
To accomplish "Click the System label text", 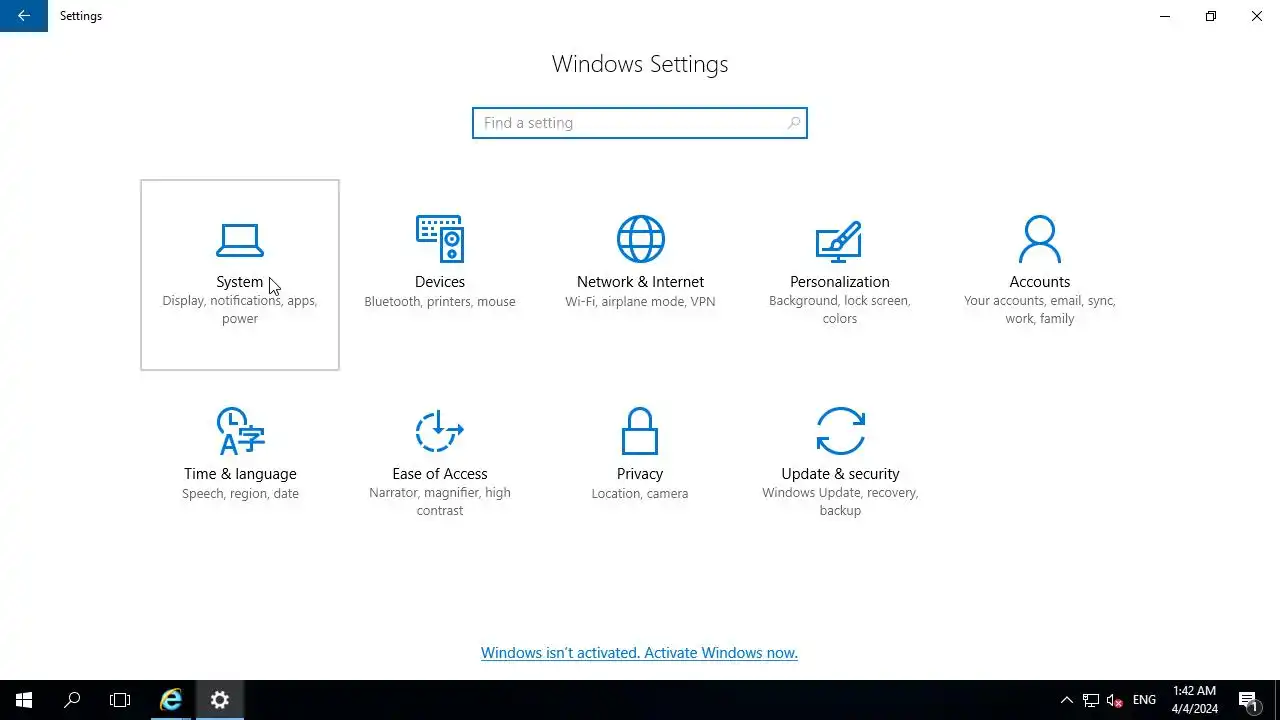I will pos(240,282).
